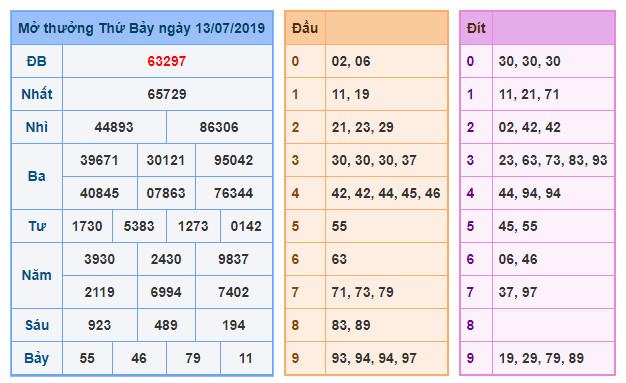Select the "Ba" prize row label
626x383 pixels.
[36, 176]
